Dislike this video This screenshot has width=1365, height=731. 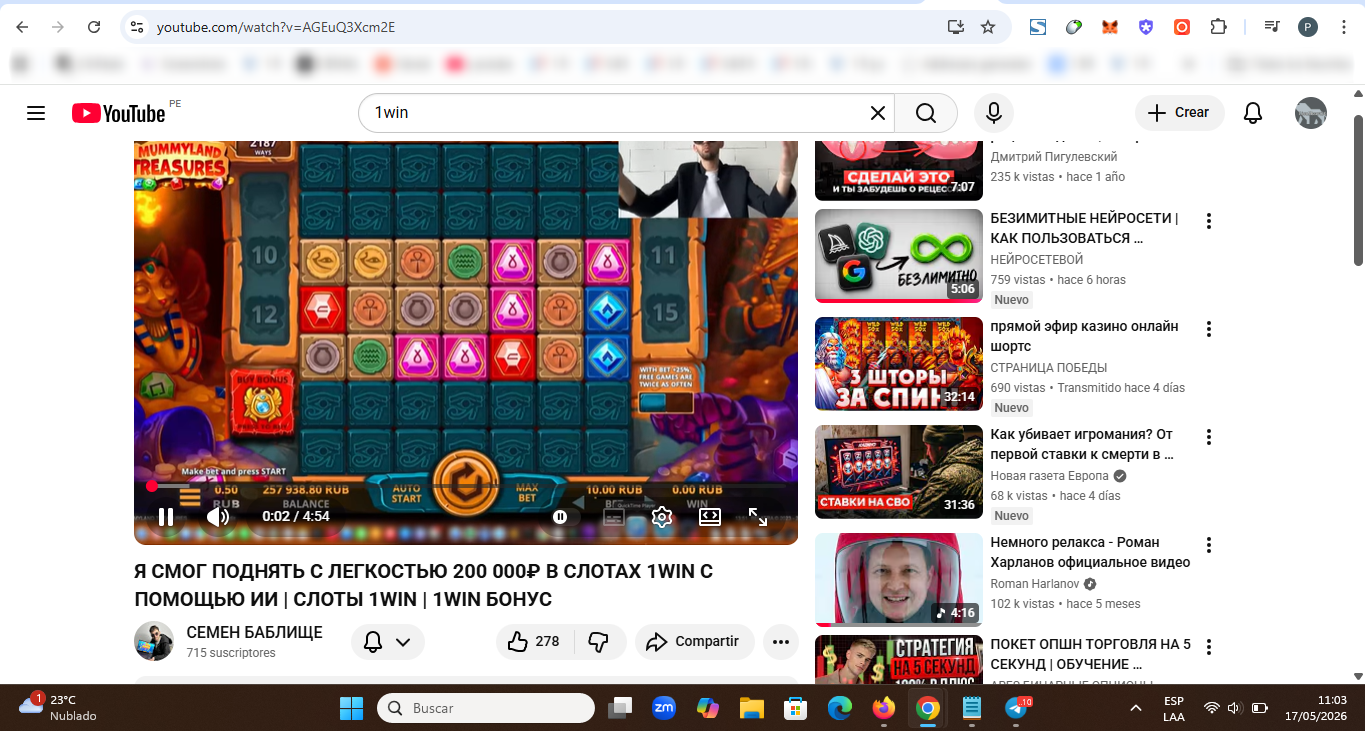pos(599,642)
